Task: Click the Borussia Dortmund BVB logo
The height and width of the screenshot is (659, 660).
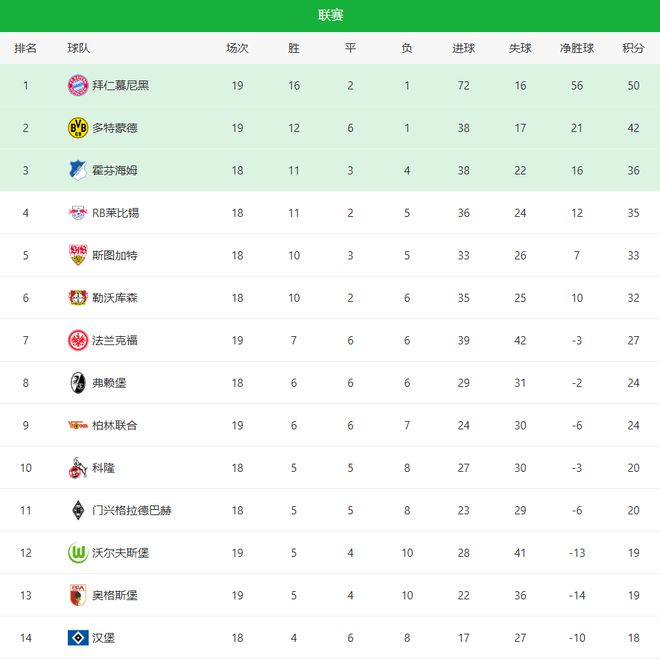Action: click(x=78, y=128)
